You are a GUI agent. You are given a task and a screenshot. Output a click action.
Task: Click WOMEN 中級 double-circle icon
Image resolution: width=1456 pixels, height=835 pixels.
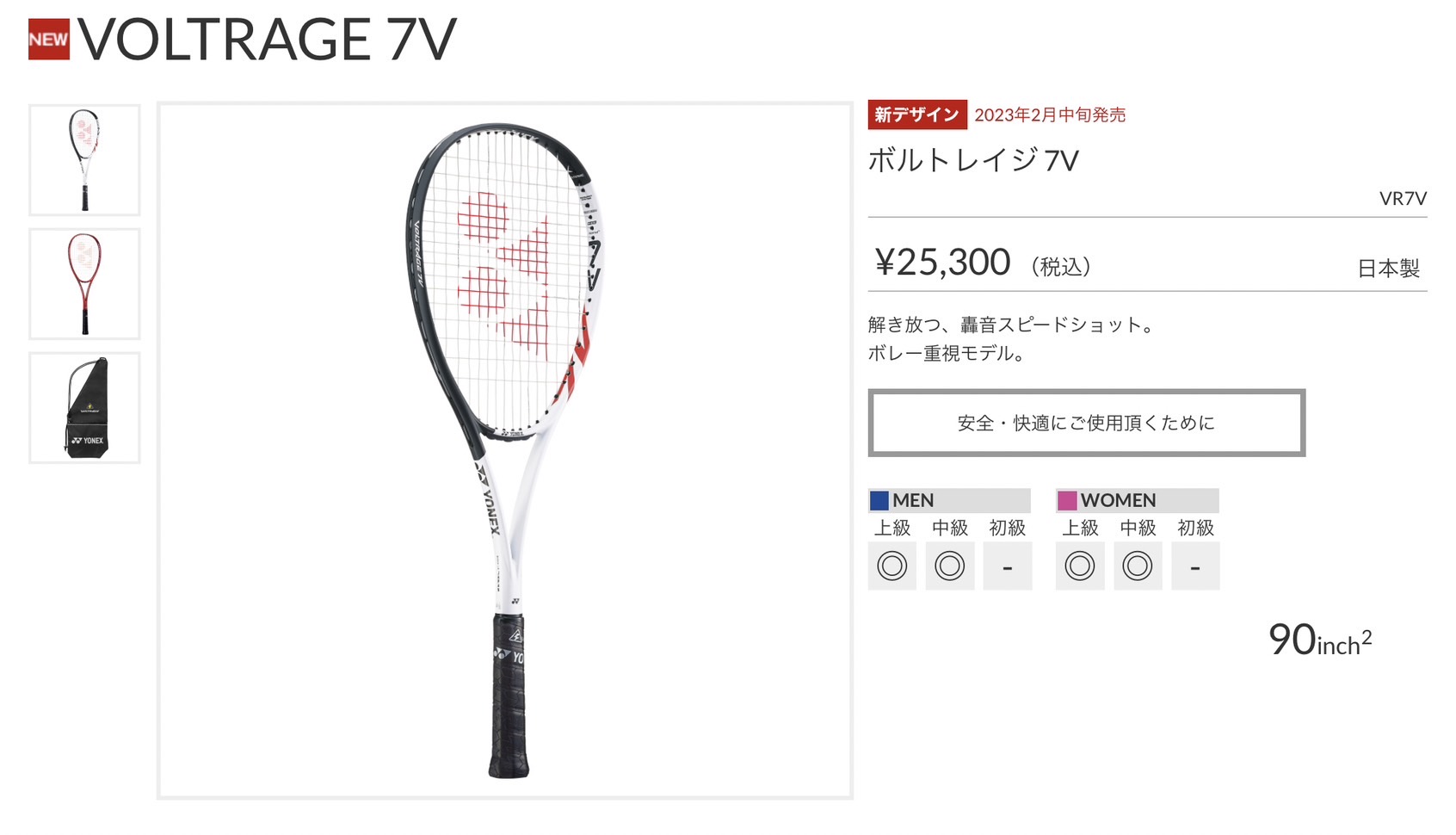tap(1138, 566)
